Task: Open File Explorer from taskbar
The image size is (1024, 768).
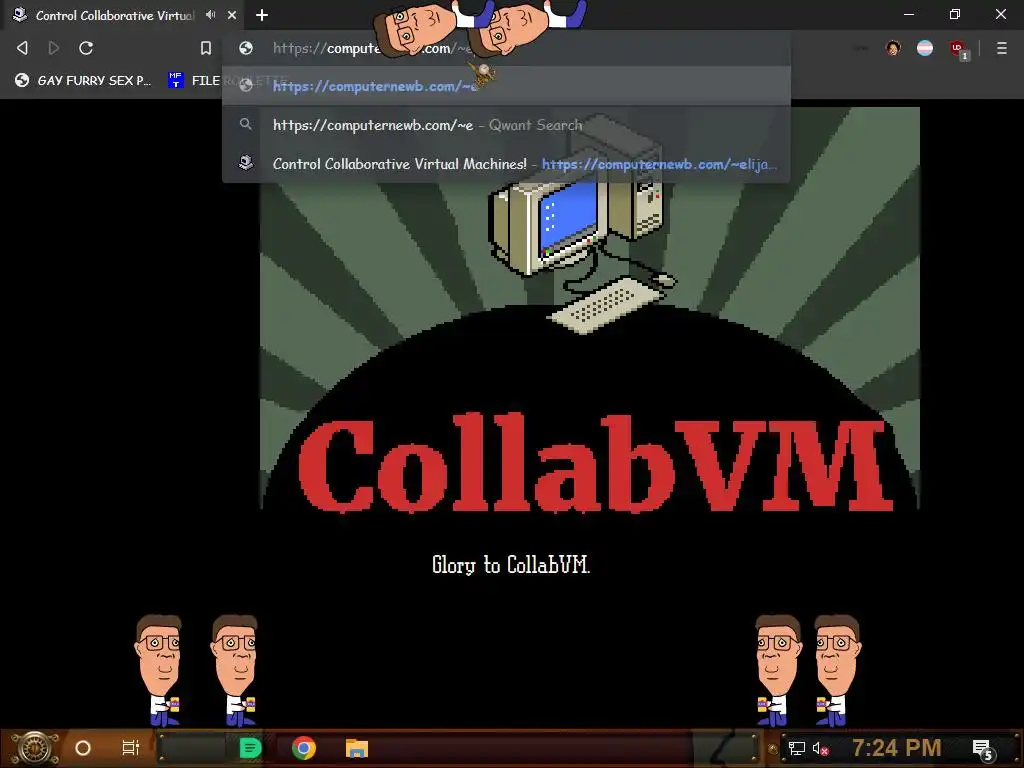Action: coord(357,748)
